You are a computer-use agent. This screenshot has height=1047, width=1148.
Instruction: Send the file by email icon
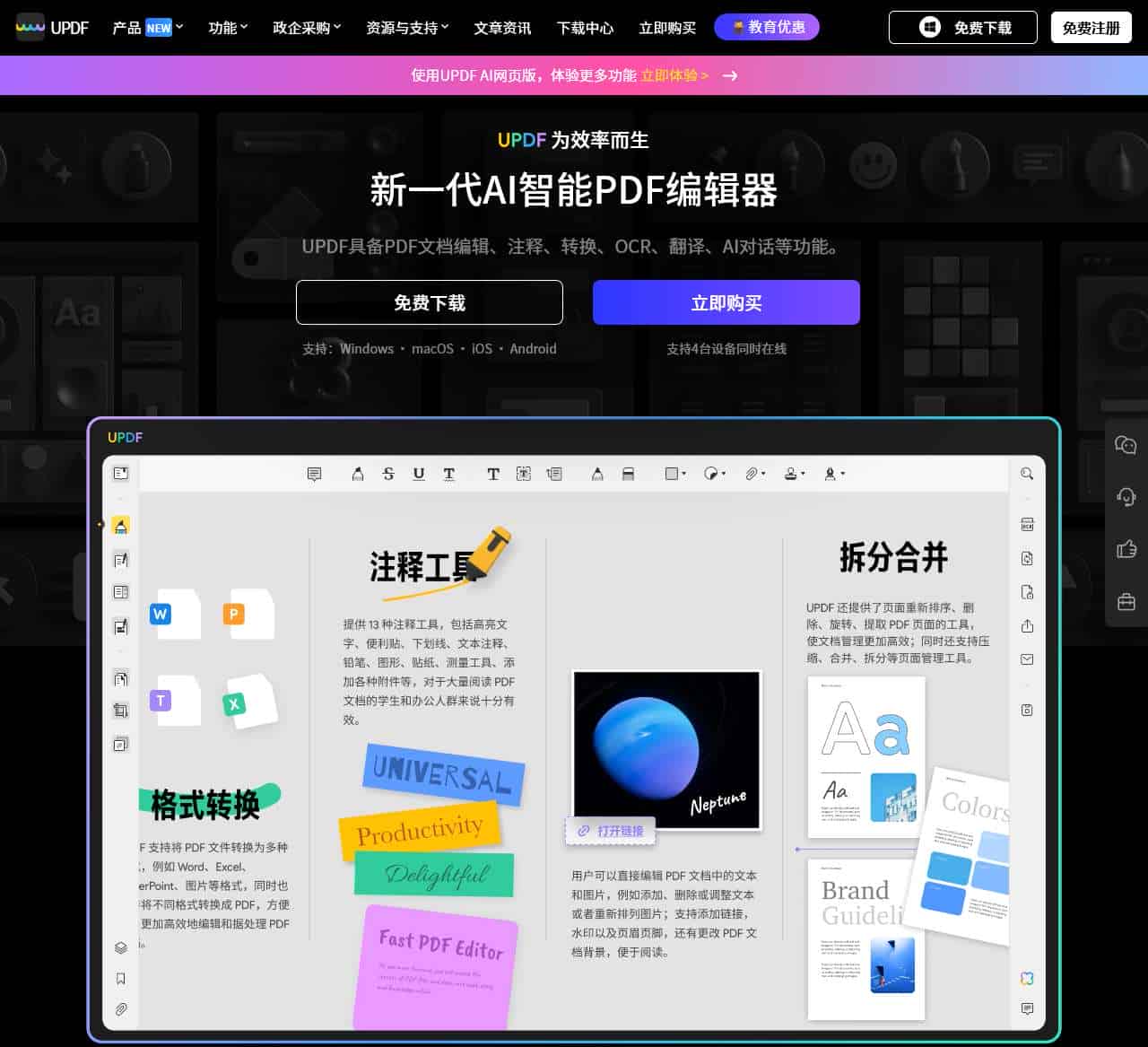(x=1028, y=659)
